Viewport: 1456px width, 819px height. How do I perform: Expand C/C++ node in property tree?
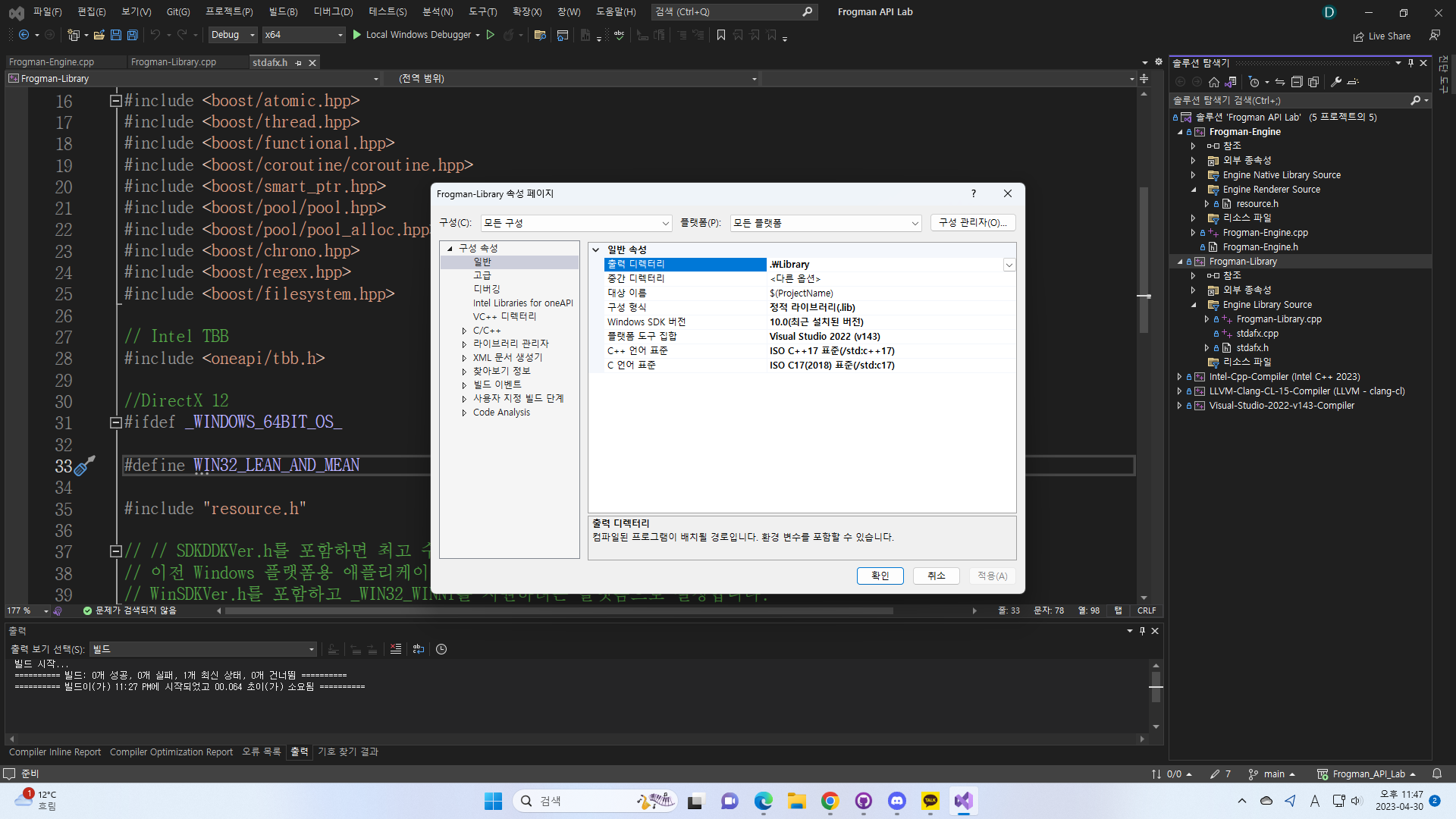pyautogui.click(x=464, y=331)
